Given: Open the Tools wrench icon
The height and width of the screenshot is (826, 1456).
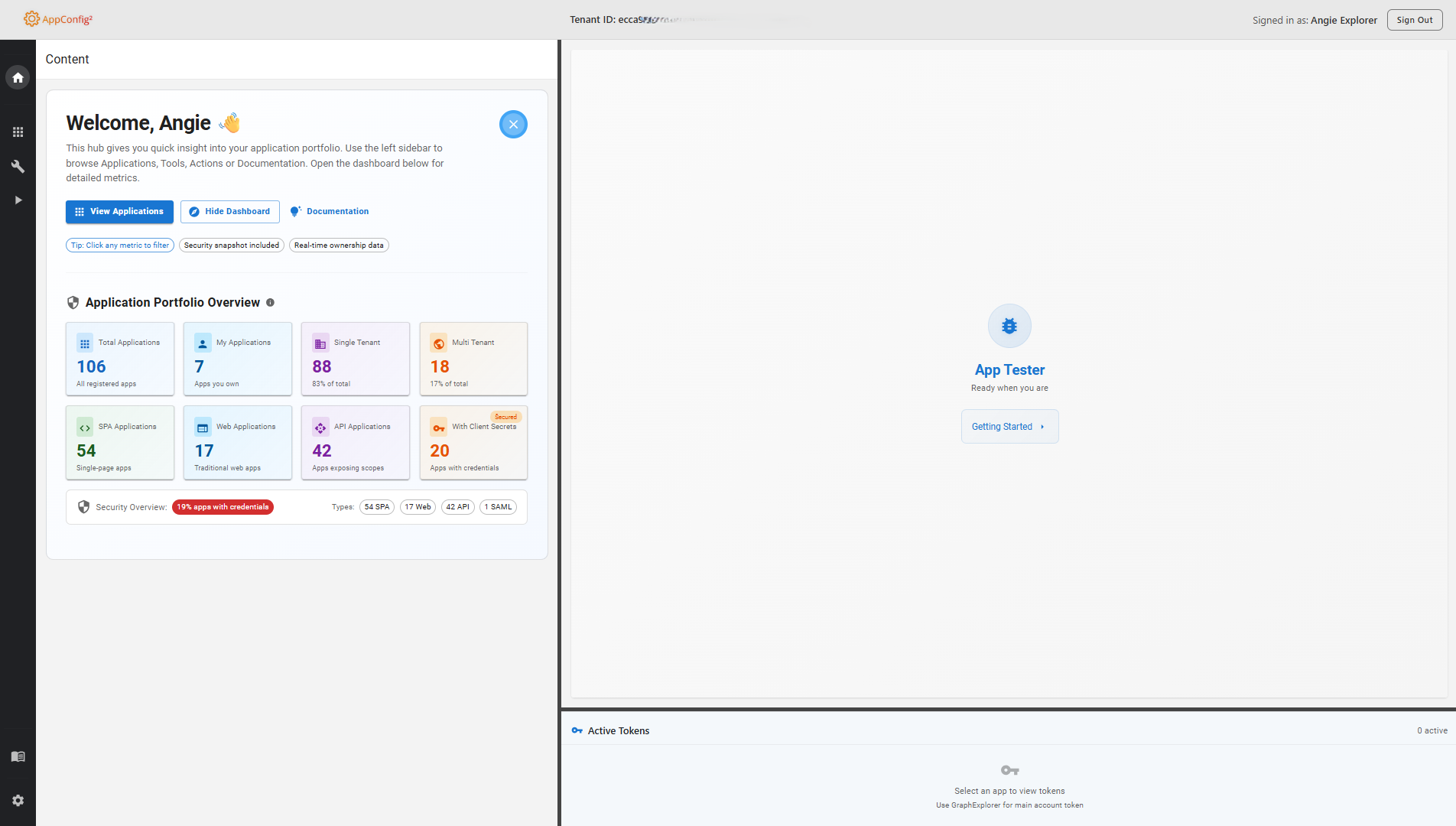Looking at the screenshot, I should pyautogui.click(x=18, y=166).
